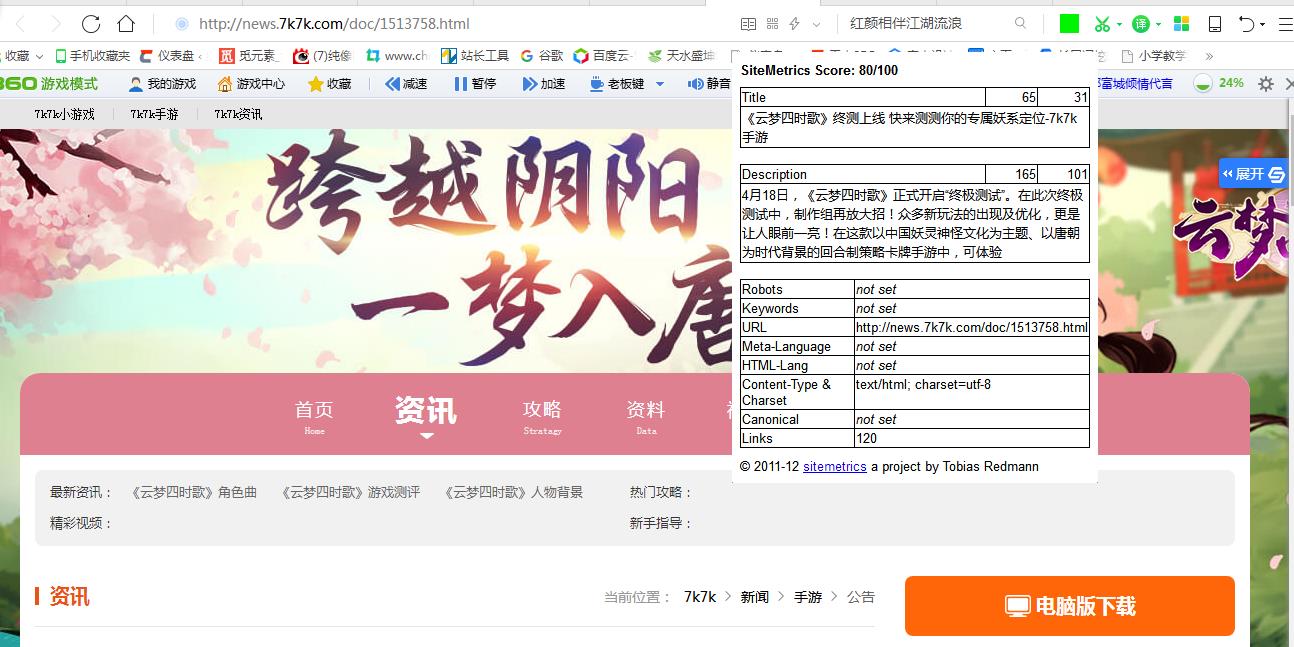Viewport: 1294px width, 647px height.
Task: Click the 暂停 pause button
Action: pos(475,84)
